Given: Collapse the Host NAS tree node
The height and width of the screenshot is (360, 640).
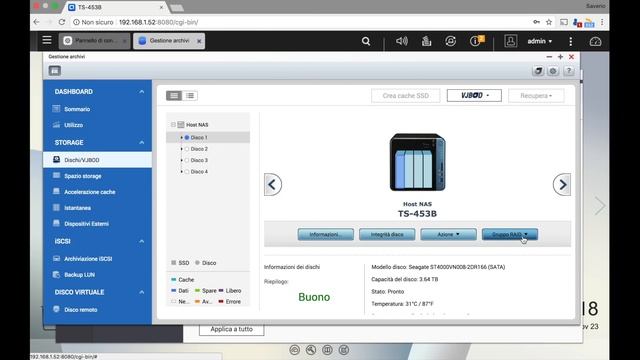Looking at the screenshot, I should [173, 124].
